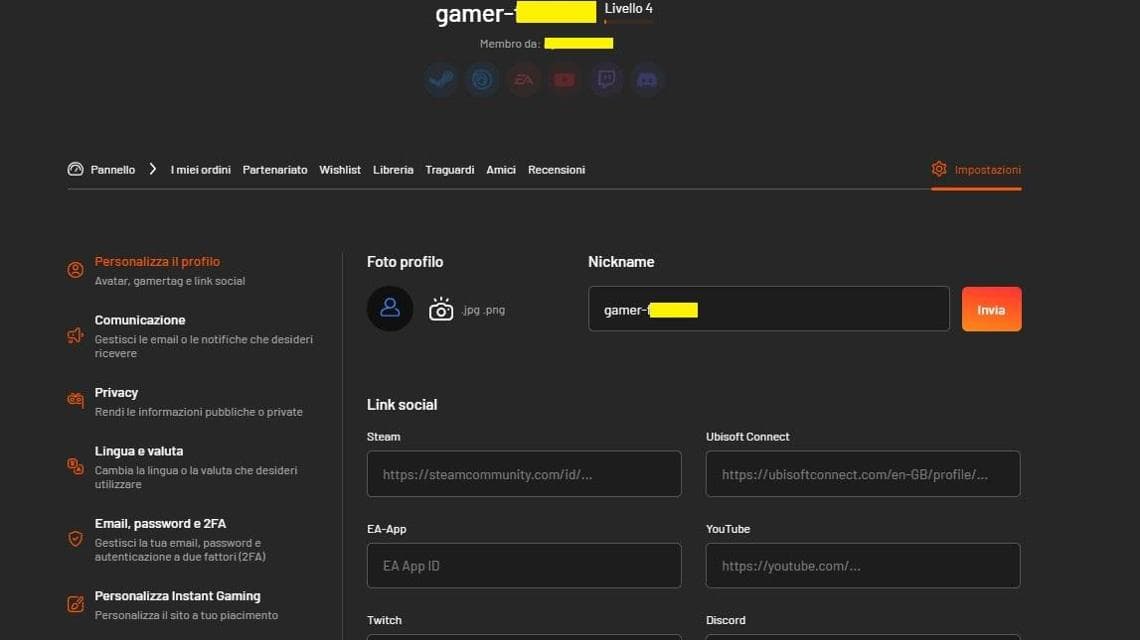The image size is (1140, 640).
Task: Expand the chevron next to Pannello
Action: (x=153, y=169)
